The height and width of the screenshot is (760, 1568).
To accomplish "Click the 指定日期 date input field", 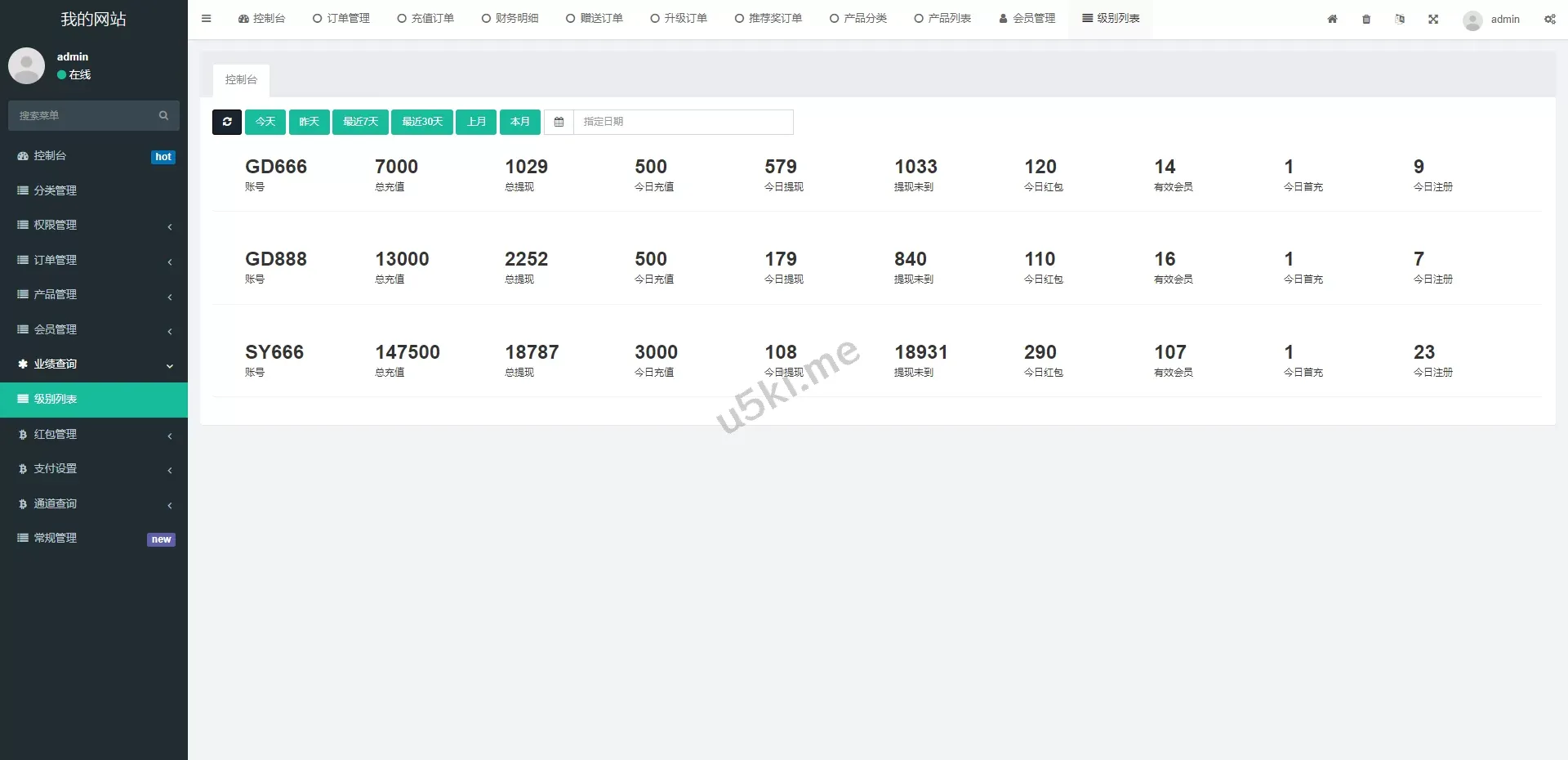I will click(x=683, y=122).
